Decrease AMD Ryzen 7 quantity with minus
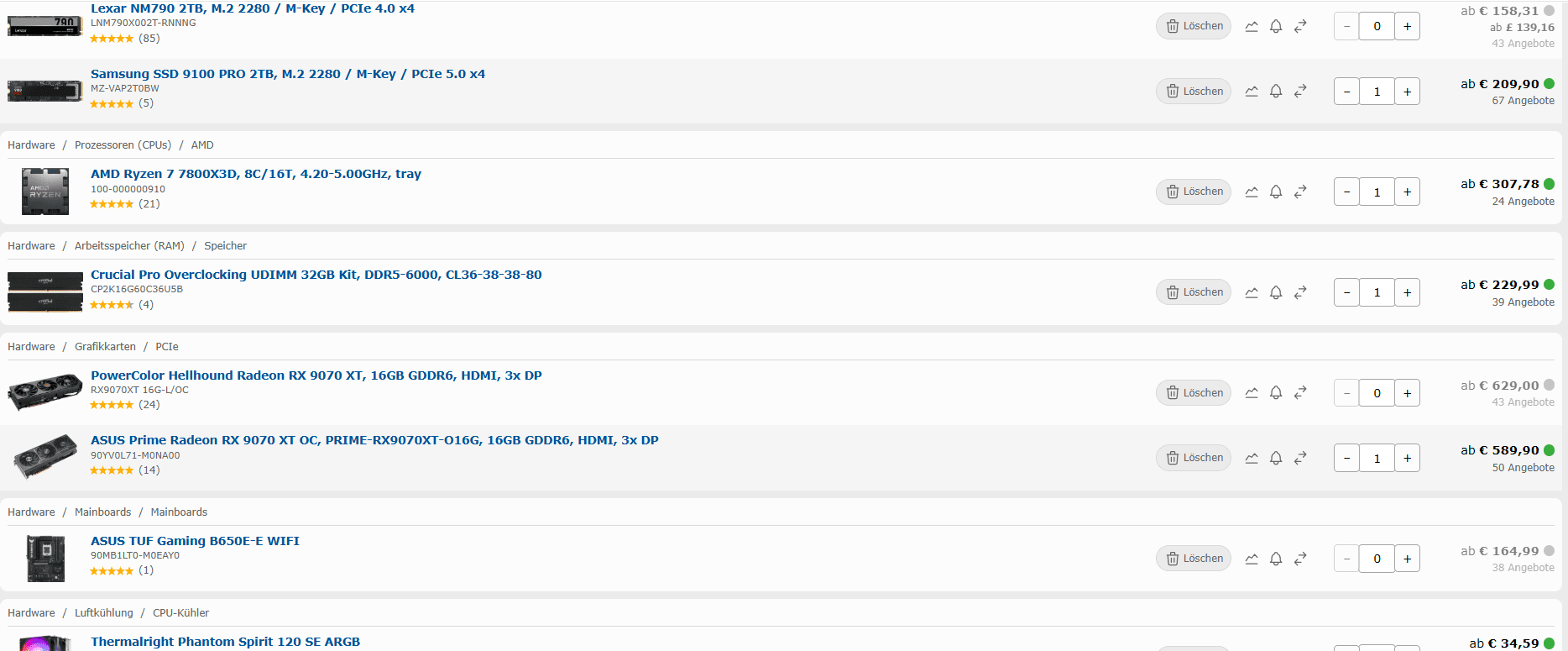This screenshot has height=651, width=1568. click(x=1346, y=192)
